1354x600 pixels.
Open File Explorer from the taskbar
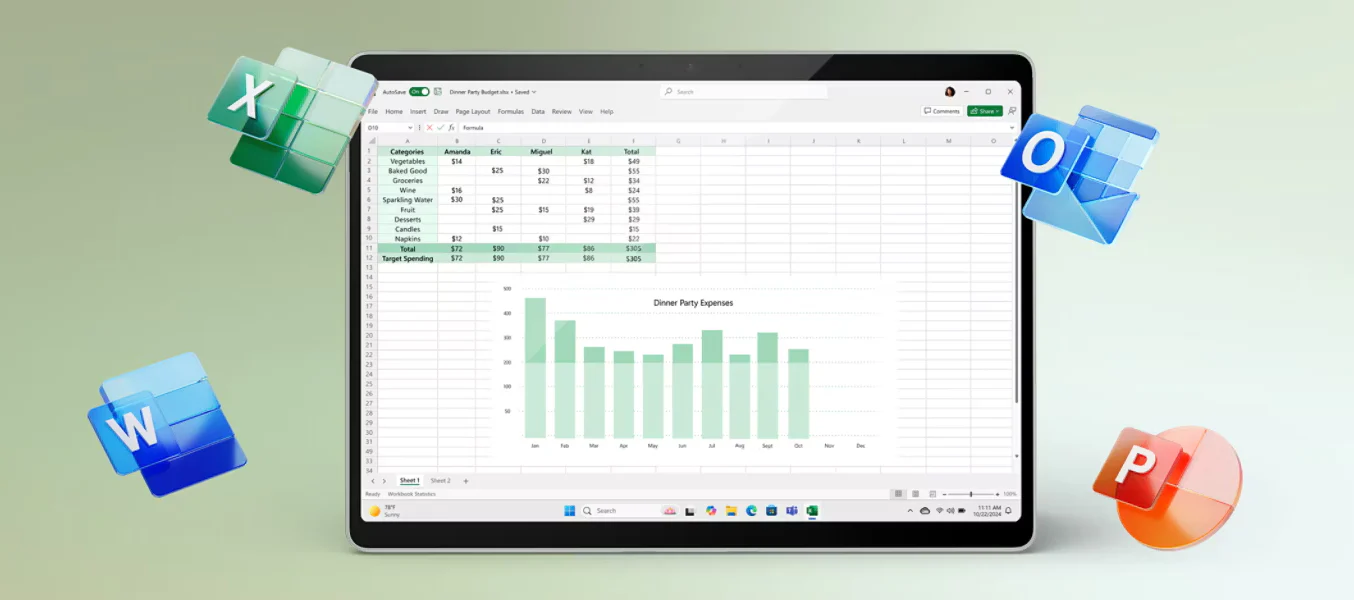coord(731,511)
